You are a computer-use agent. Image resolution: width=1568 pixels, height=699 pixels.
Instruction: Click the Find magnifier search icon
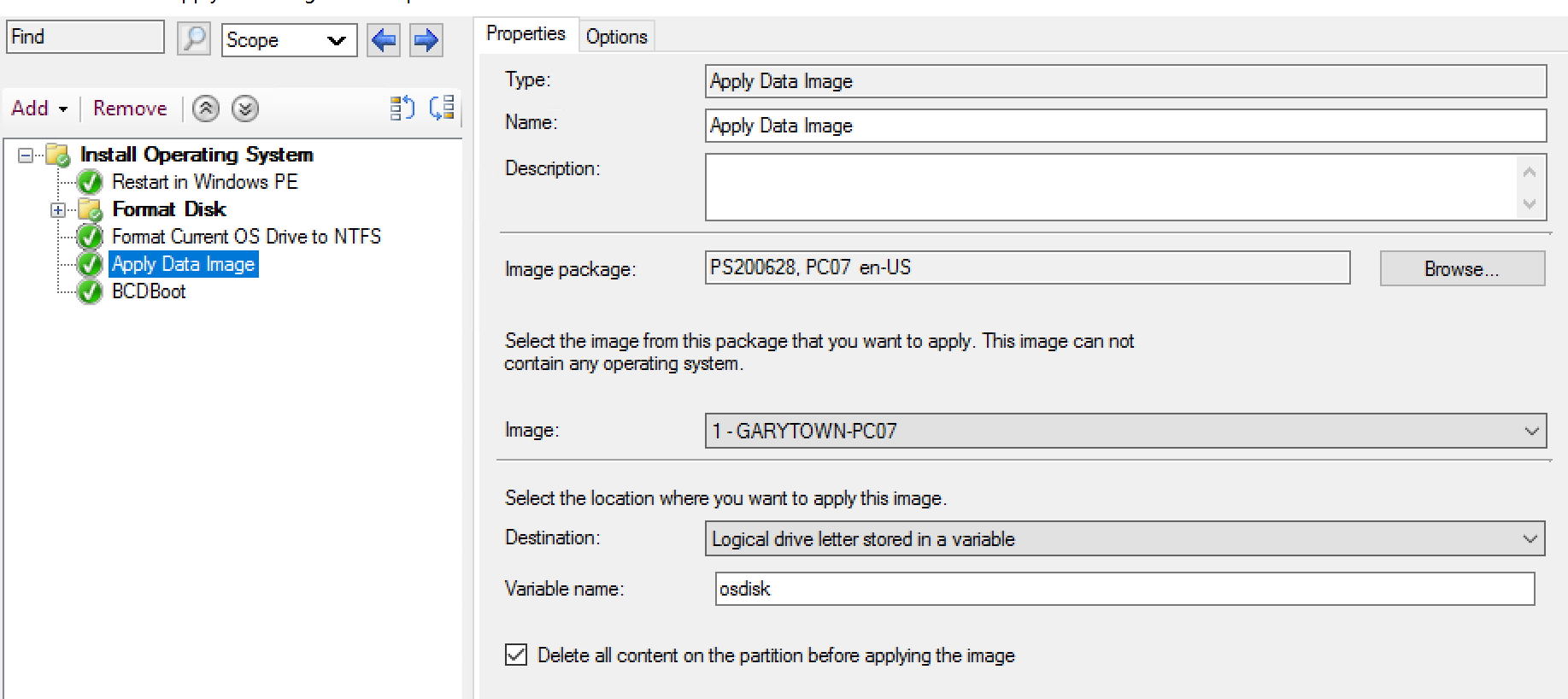point(194,39)
